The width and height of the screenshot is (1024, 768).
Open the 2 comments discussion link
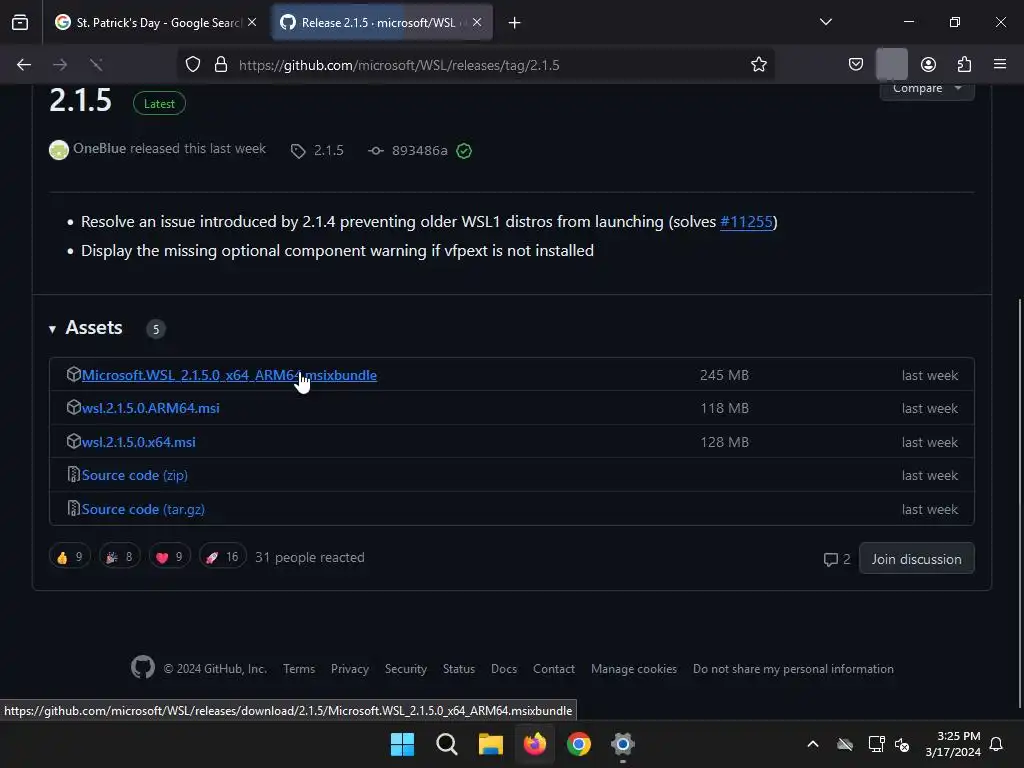(x=837, y=559)
